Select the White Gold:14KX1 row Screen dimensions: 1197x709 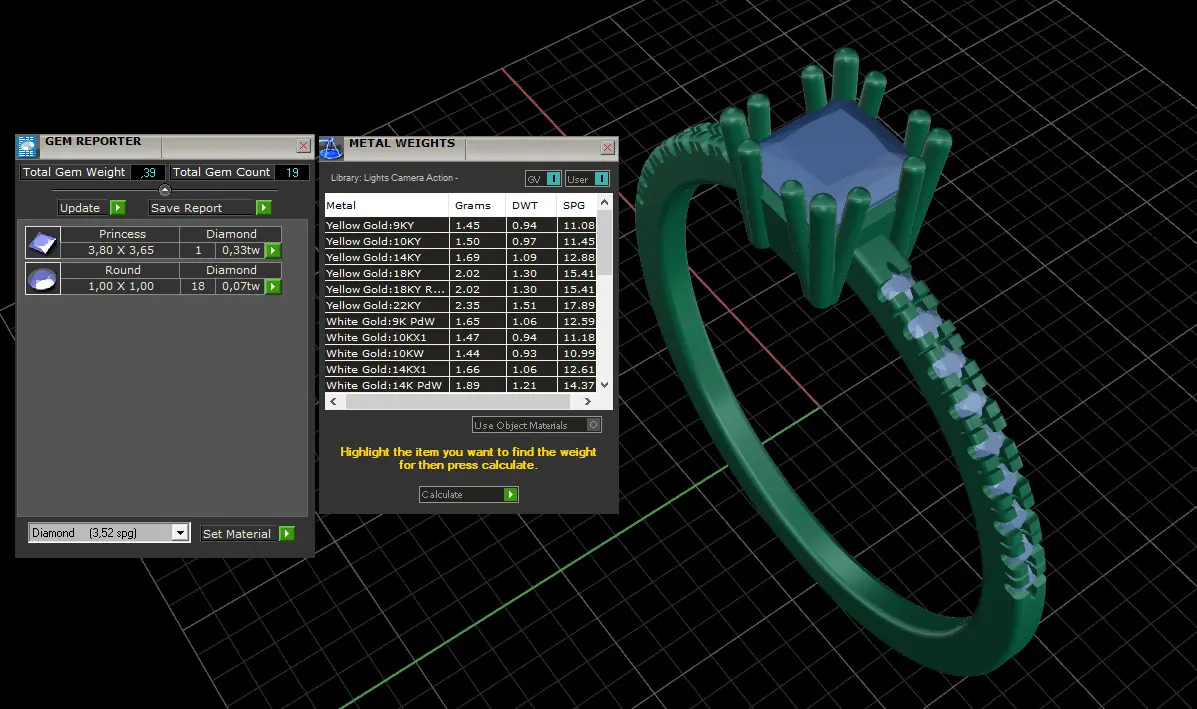[460, 369]
